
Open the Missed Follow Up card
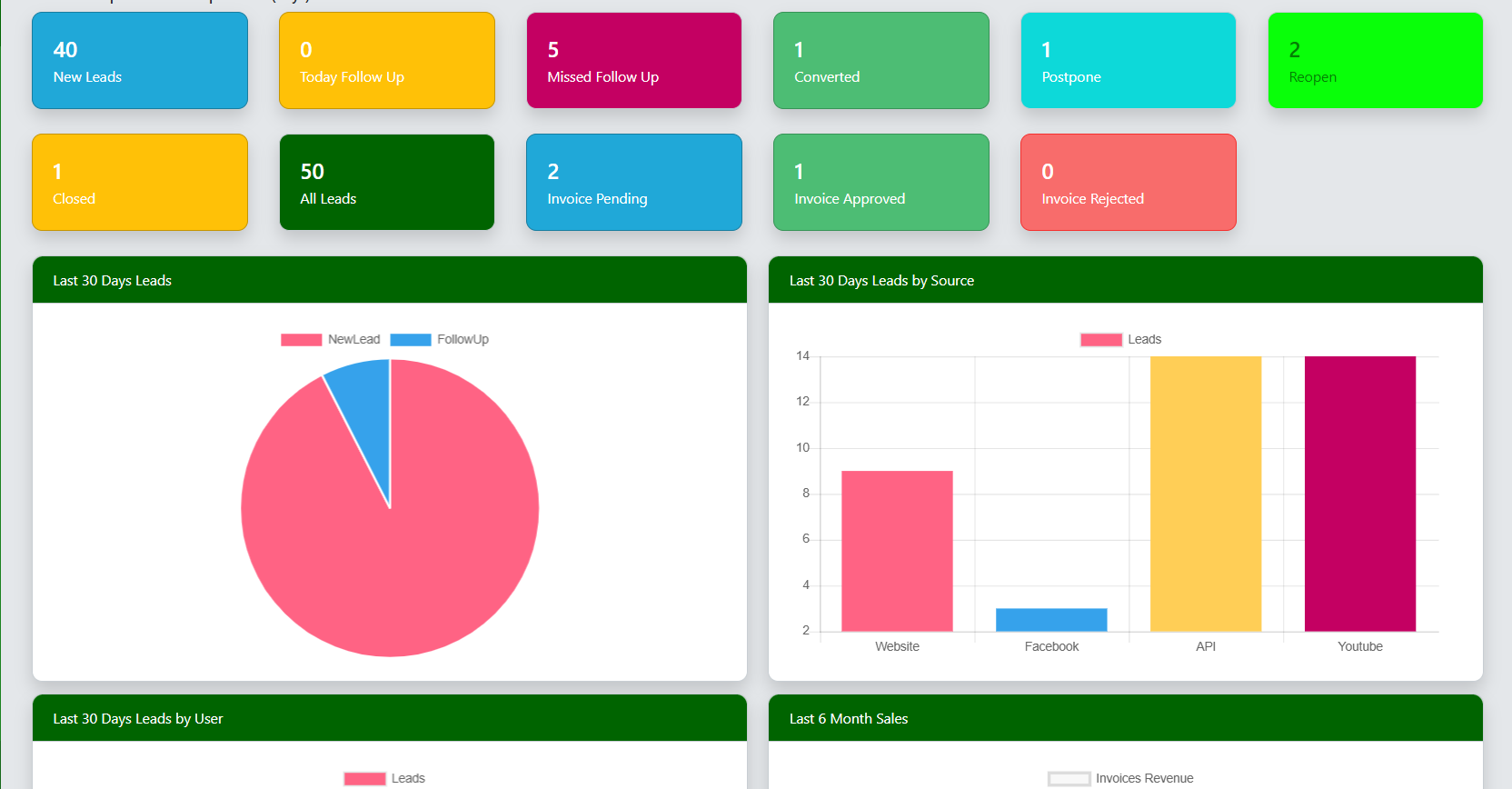pos(633,61)
